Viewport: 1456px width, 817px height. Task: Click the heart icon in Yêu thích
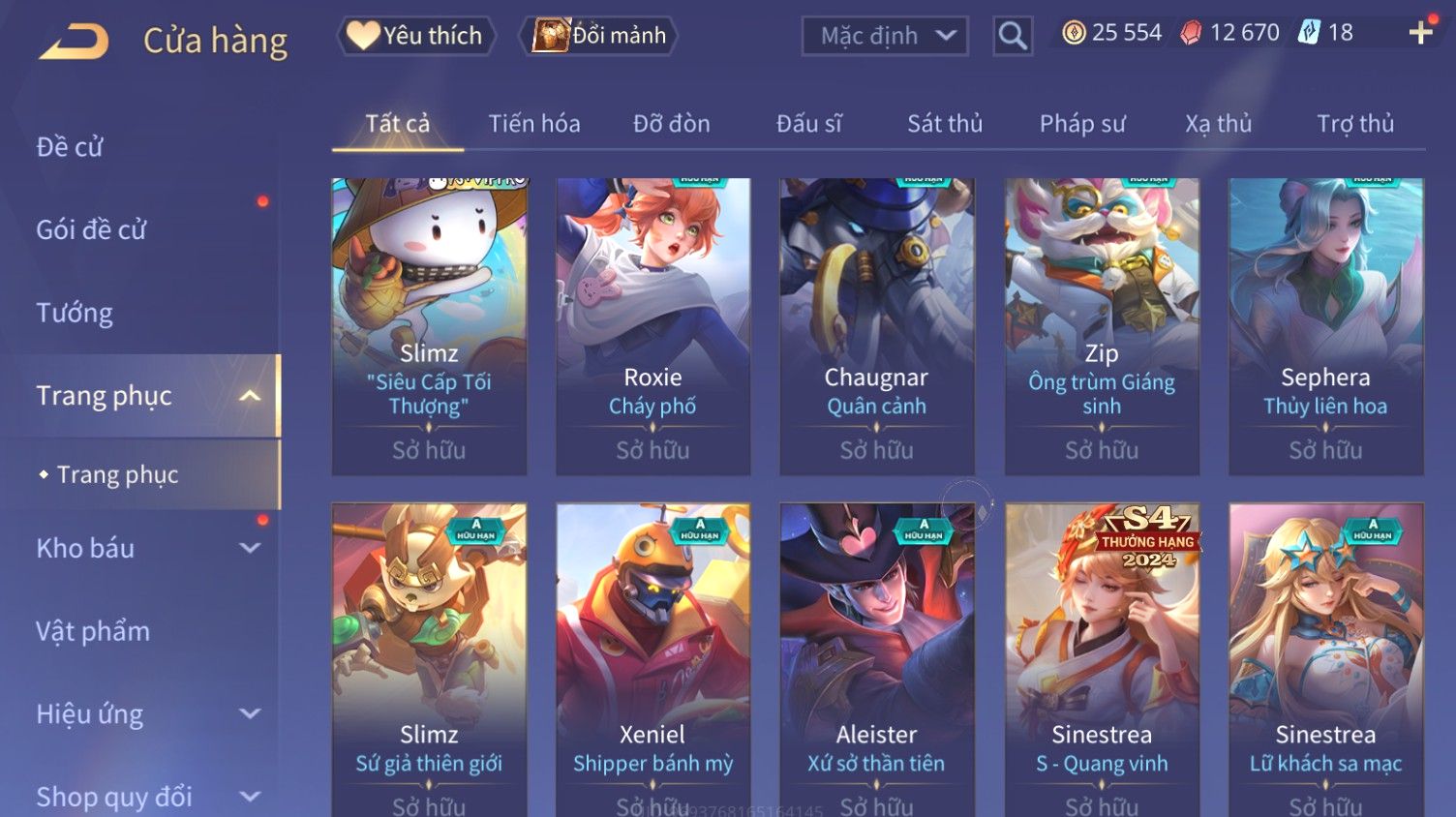[x=363, y=35]
